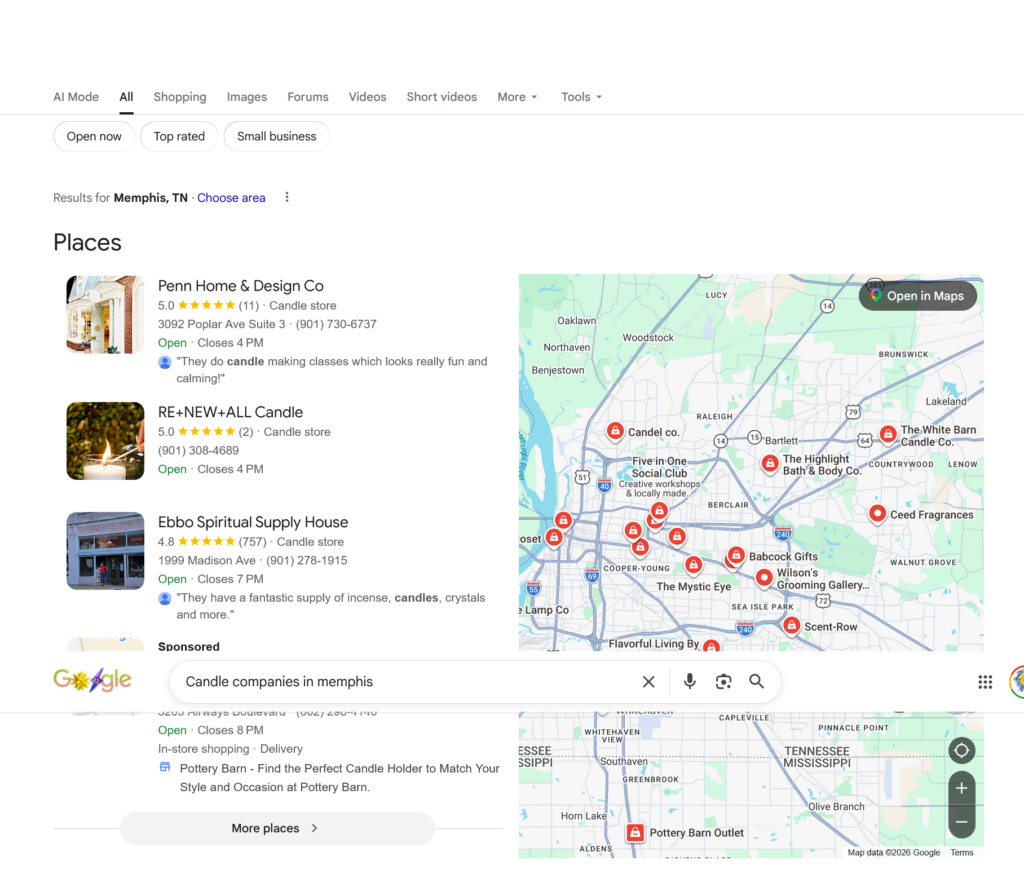Click RE+NEW+ALL Candle photo thumbnail
This screenshot has width=1024, height=887.
click(x=105, y=441)
